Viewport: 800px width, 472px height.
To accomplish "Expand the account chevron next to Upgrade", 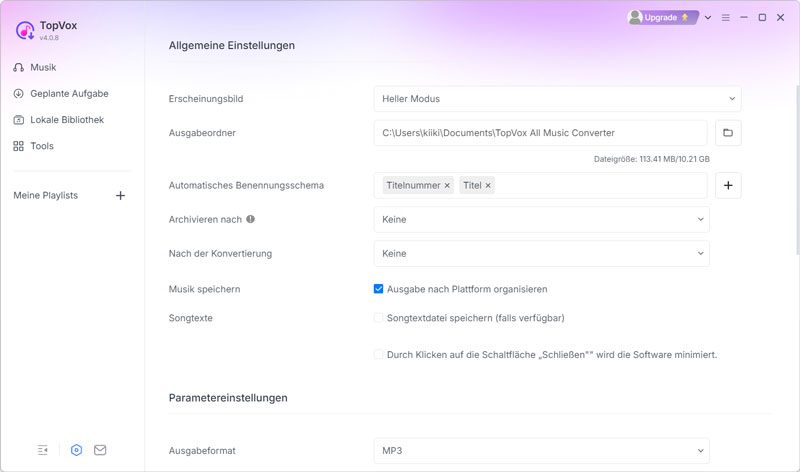I will coord(708,17).
